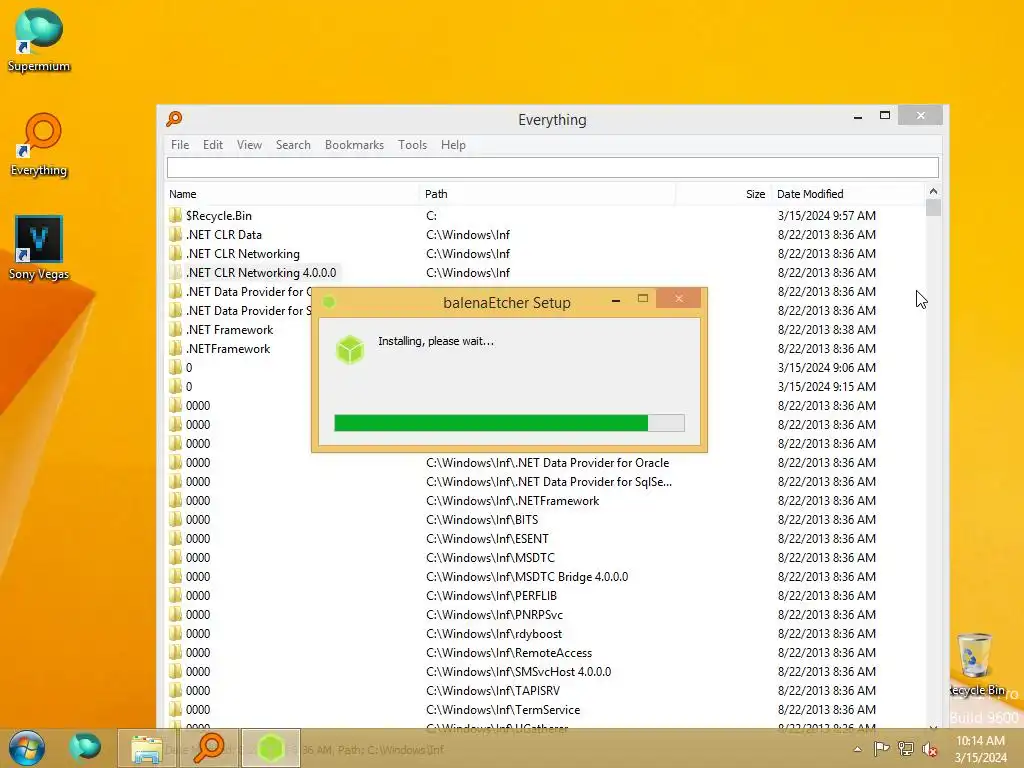1024x768 pixels.
Task: Select 0000 row with path C:\Windows\Inf\ESENT
Action: coord(546,539)
